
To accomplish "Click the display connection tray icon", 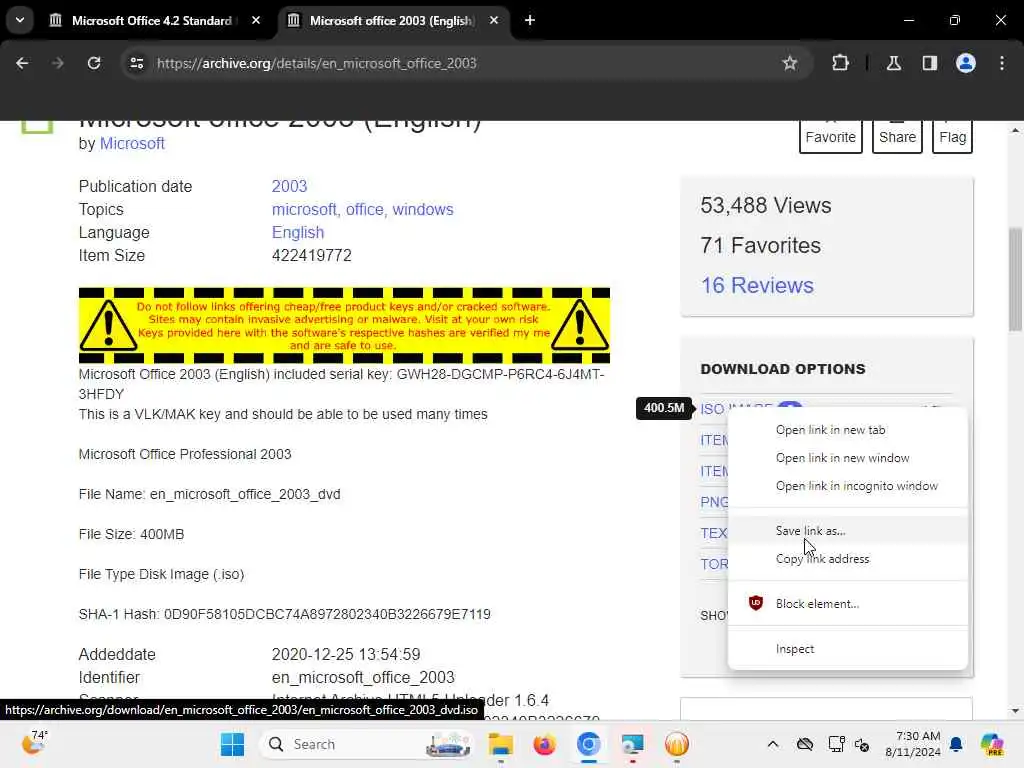I will coord(835,744).
